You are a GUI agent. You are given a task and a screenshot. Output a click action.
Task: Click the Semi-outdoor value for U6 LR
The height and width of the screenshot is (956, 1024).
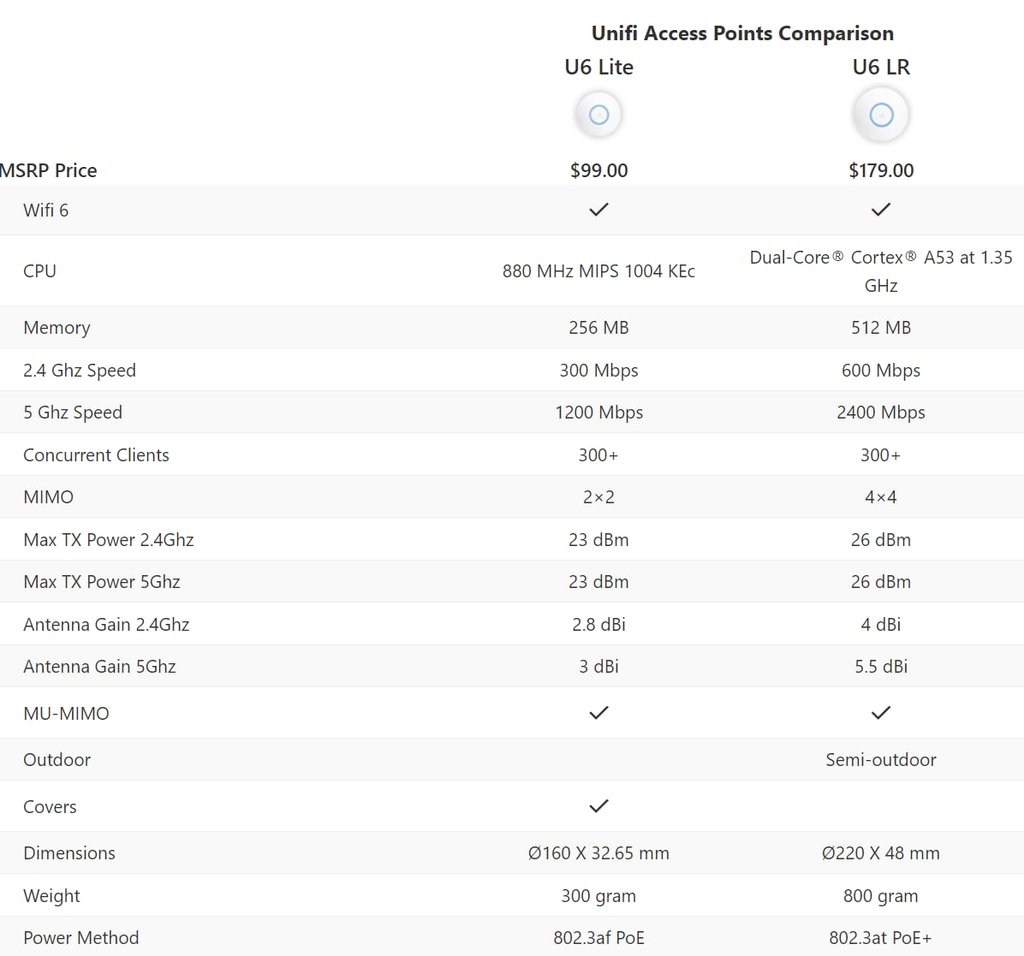[x=881, y=760]
